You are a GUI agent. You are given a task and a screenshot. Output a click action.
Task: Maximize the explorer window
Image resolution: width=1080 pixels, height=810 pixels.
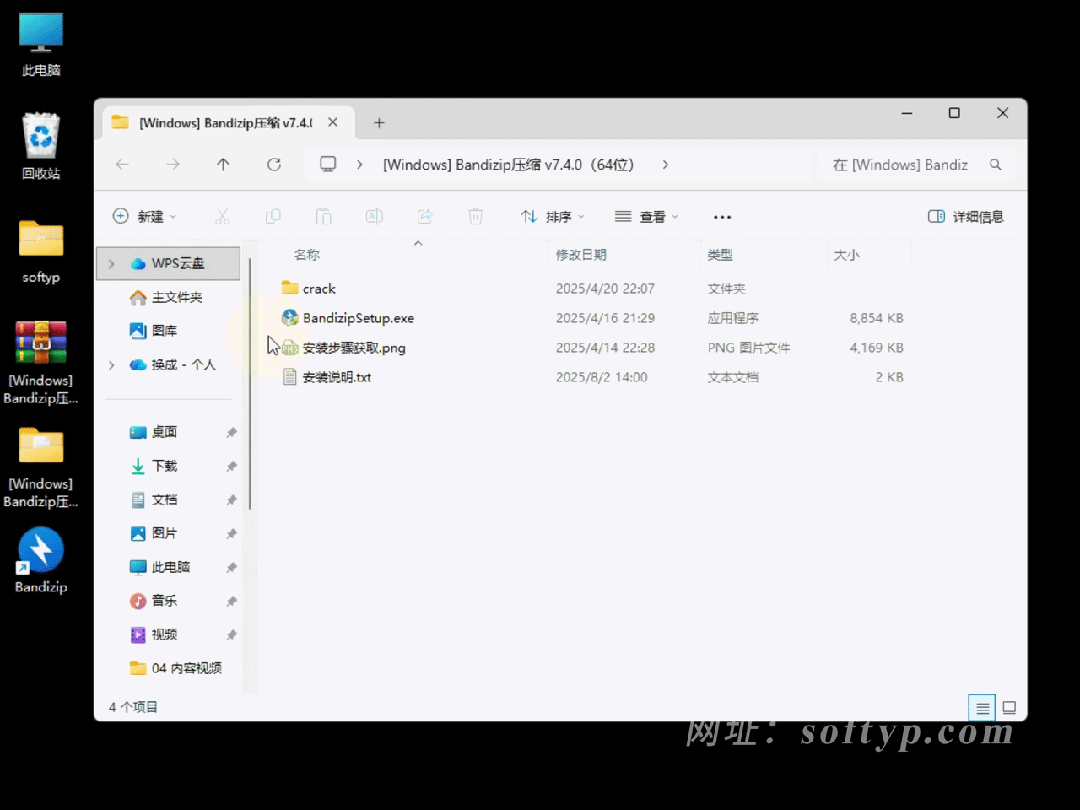click(954, 113)
